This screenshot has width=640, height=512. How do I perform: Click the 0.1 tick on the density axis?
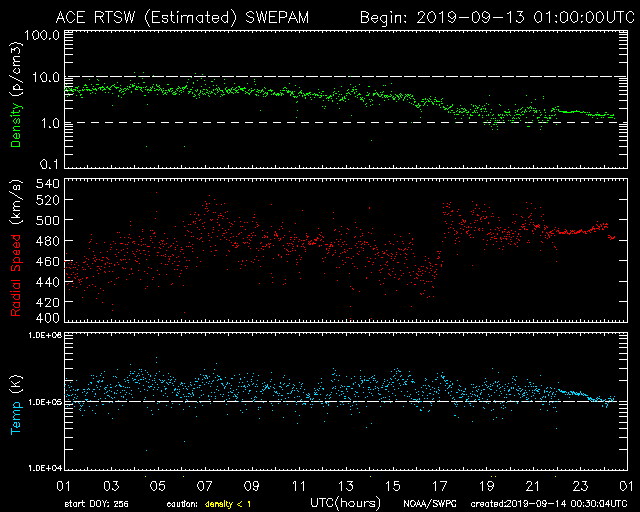click(49, 164)
